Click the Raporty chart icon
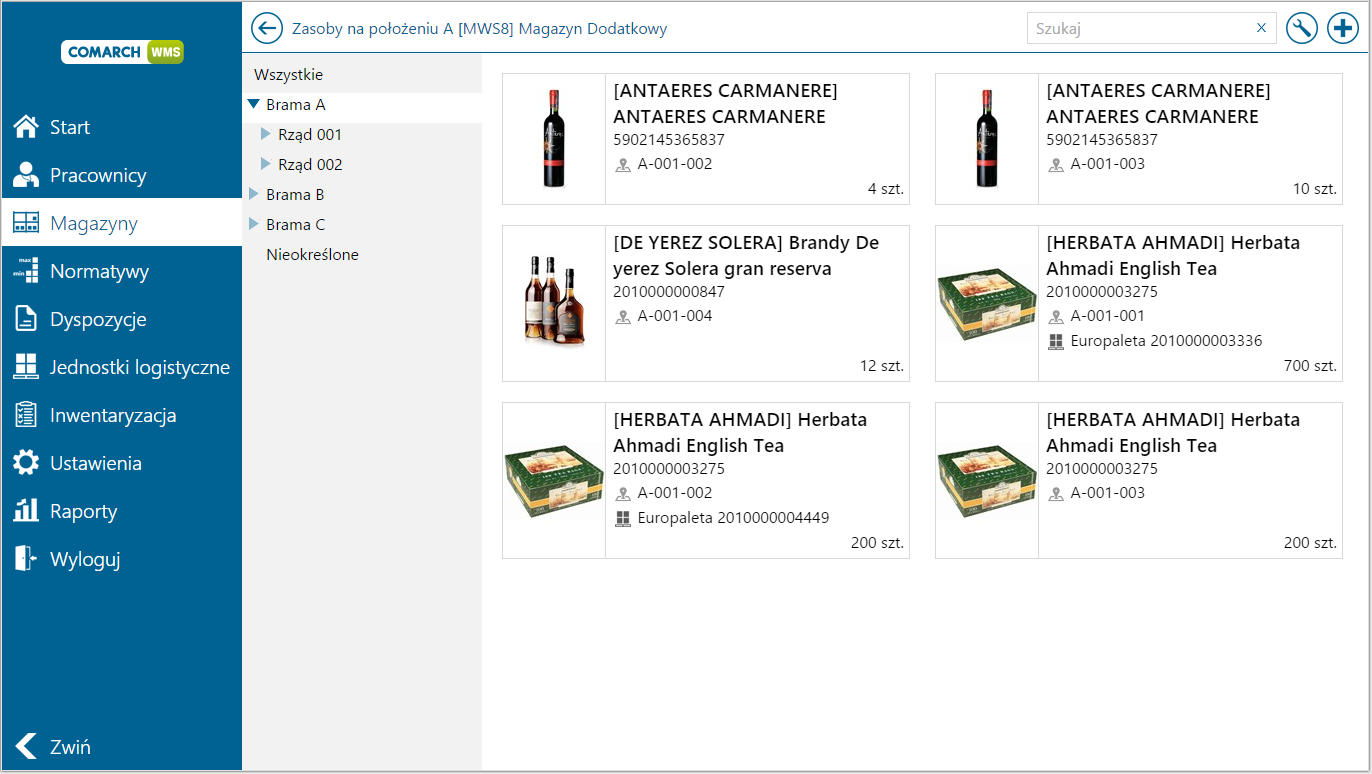 point(26,511)
